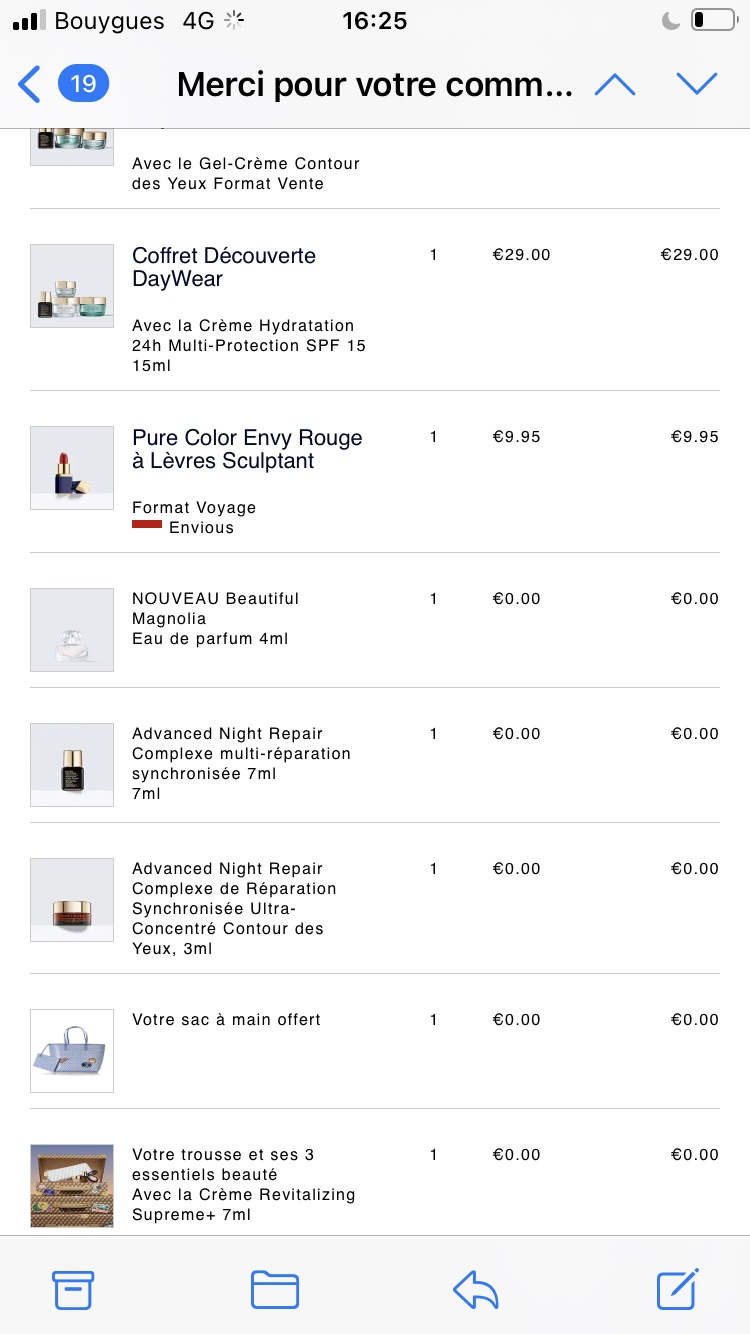
Task: Compose a new email with the pencil icon
Action: tap(678, 1288)
